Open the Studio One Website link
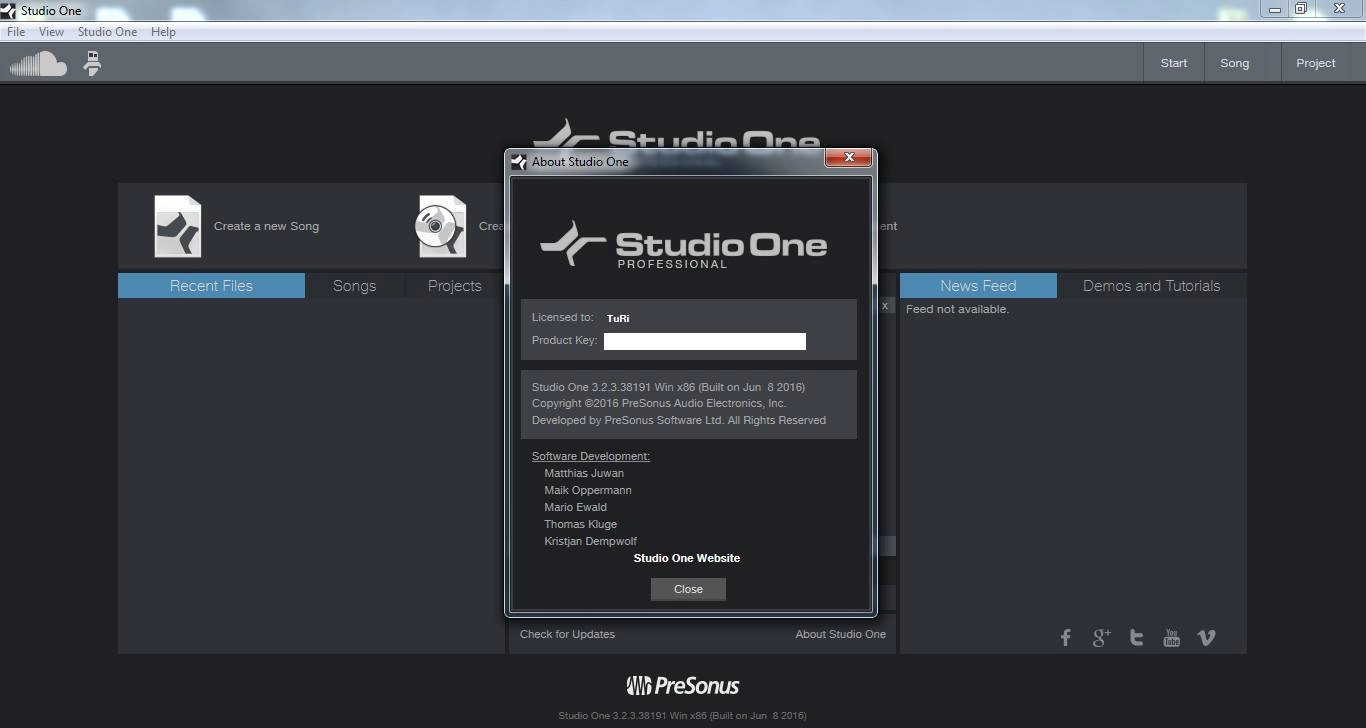The width and height of the screenshot is (1366, 728). click(x=687, y=558)
